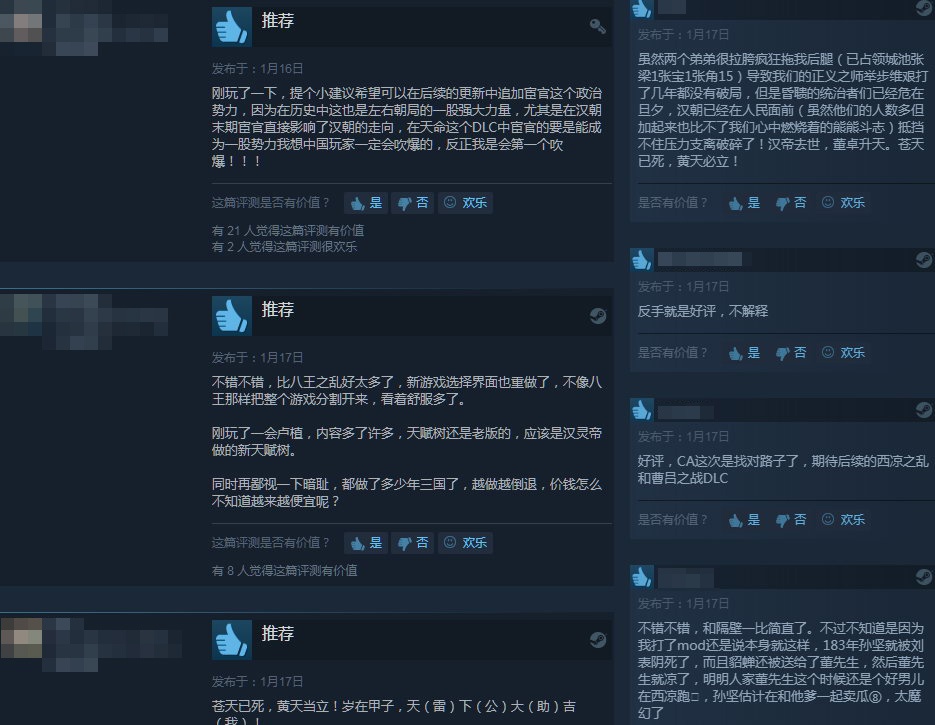Vote 是 on the 黄天必立 side review
Viewport: 935px width, 725px height.
coord(744,203)
